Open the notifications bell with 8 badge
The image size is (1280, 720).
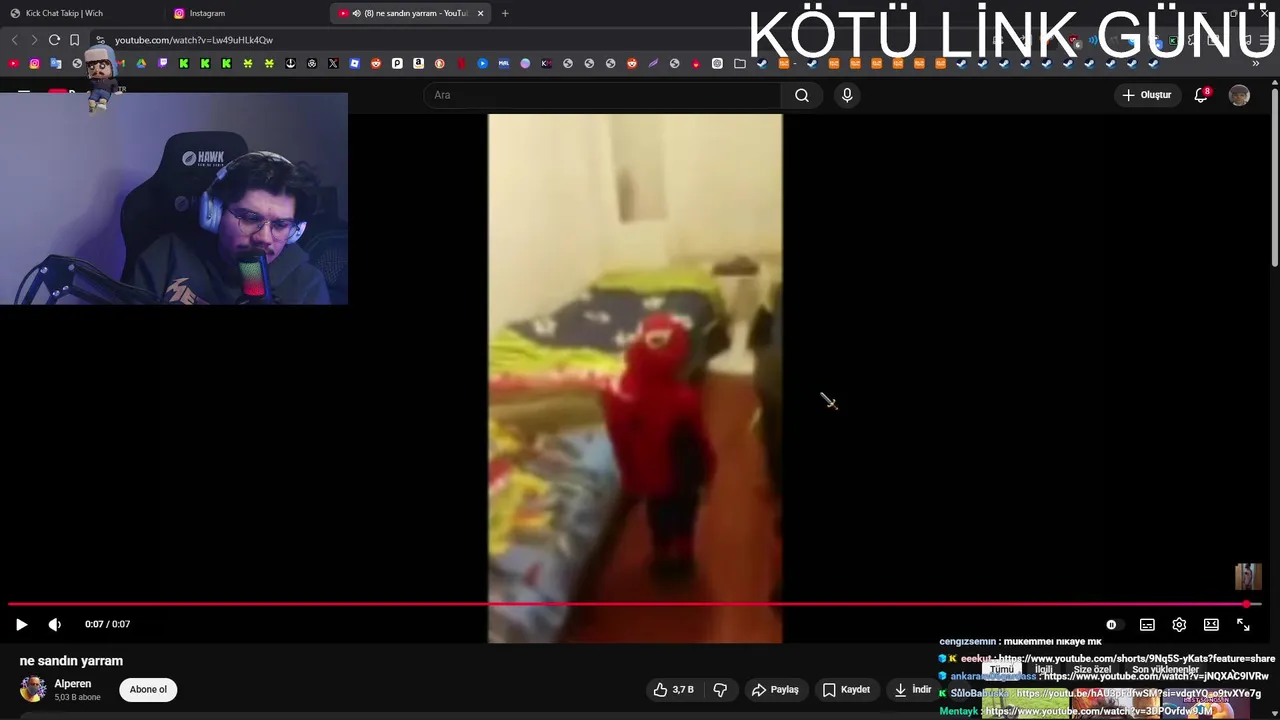click(1201, 95)
